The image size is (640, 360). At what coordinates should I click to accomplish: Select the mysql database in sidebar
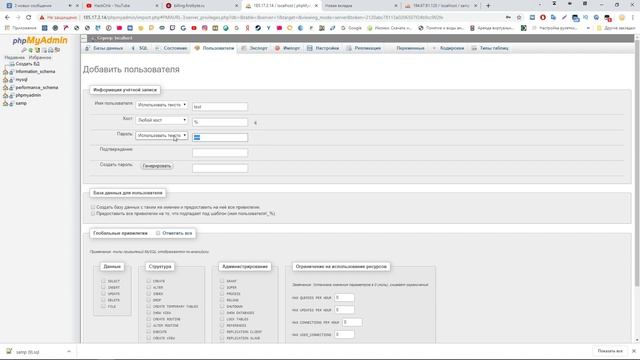click(x=22, y=80)
